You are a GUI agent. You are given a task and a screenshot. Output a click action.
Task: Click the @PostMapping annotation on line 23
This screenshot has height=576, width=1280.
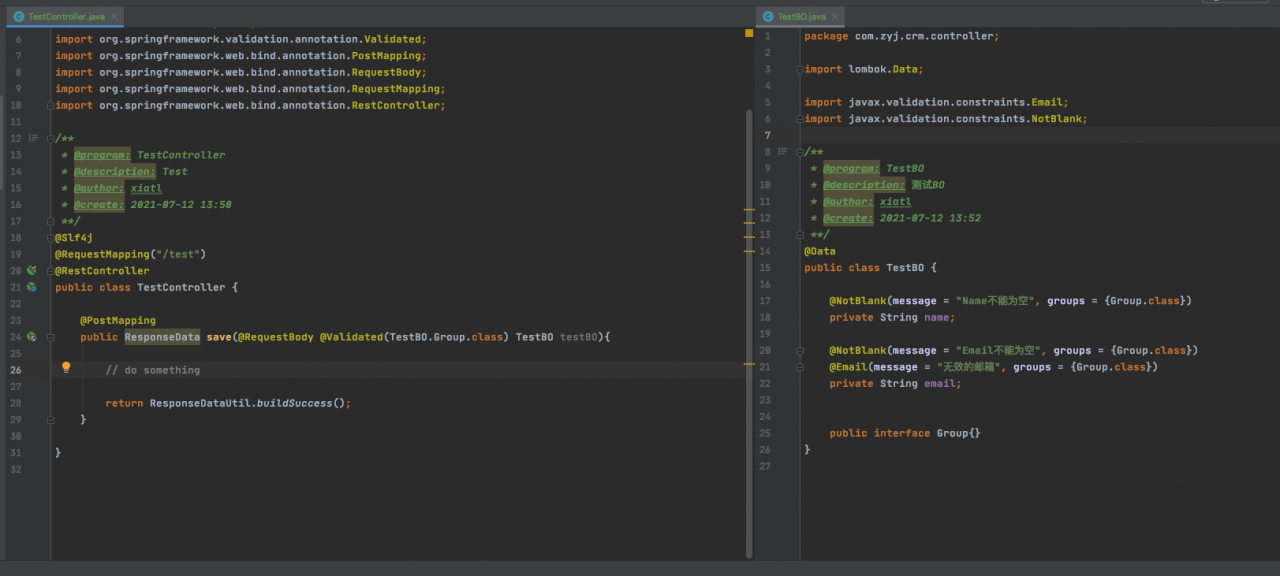pyautogui.click(x=118, y=320)
